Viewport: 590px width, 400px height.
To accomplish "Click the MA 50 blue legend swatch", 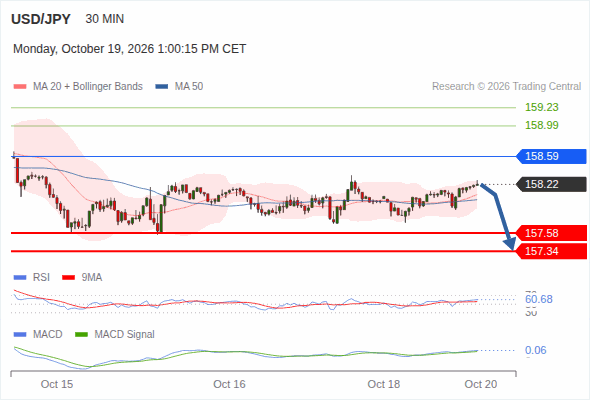I will (x=162, y=87).
